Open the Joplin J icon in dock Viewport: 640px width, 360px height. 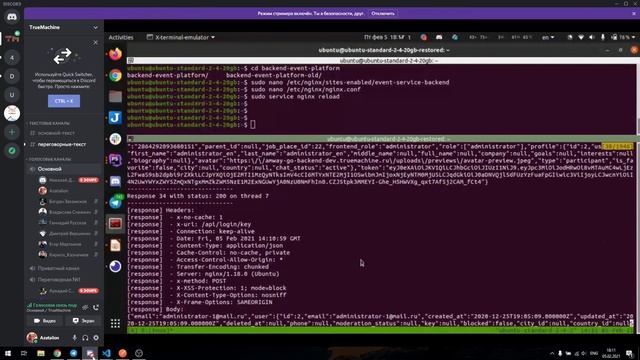pos(116,118)
